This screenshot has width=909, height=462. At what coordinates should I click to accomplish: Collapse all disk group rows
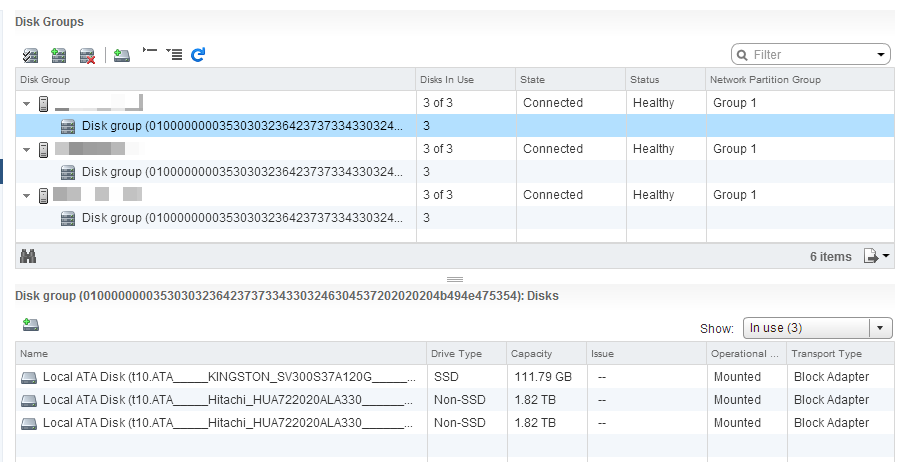pos(150,53)
